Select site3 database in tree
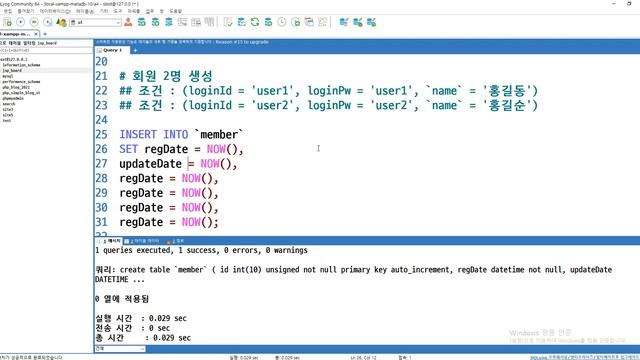The width and height of the screenshot is (640, 360). 8,109
